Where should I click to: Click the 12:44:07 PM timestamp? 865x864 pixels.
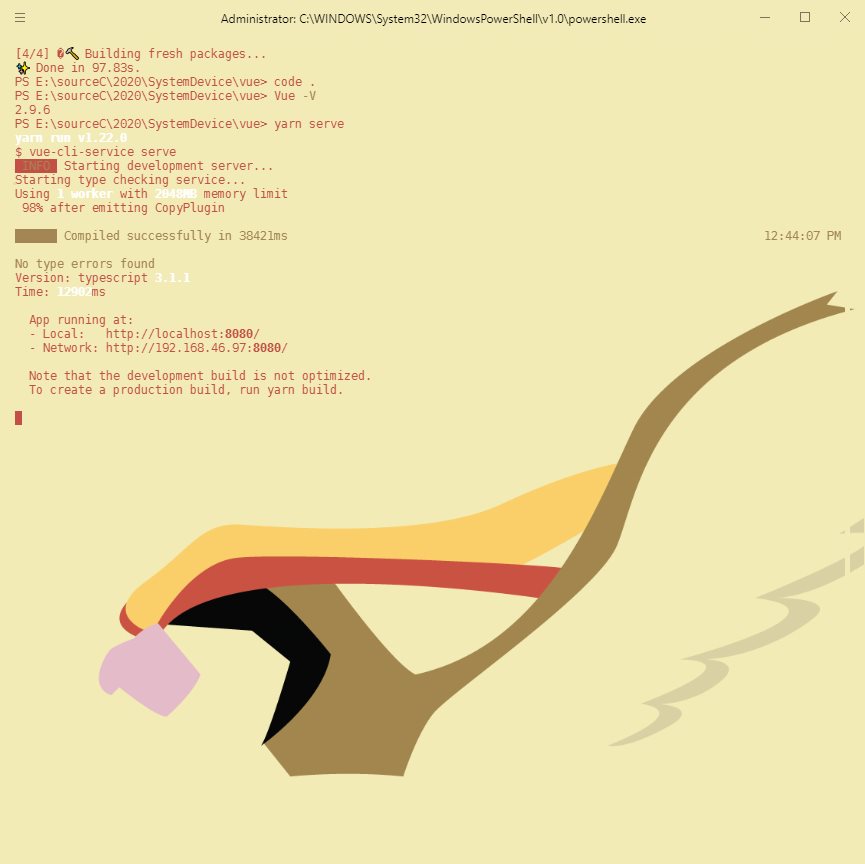(x=803, y=236)
